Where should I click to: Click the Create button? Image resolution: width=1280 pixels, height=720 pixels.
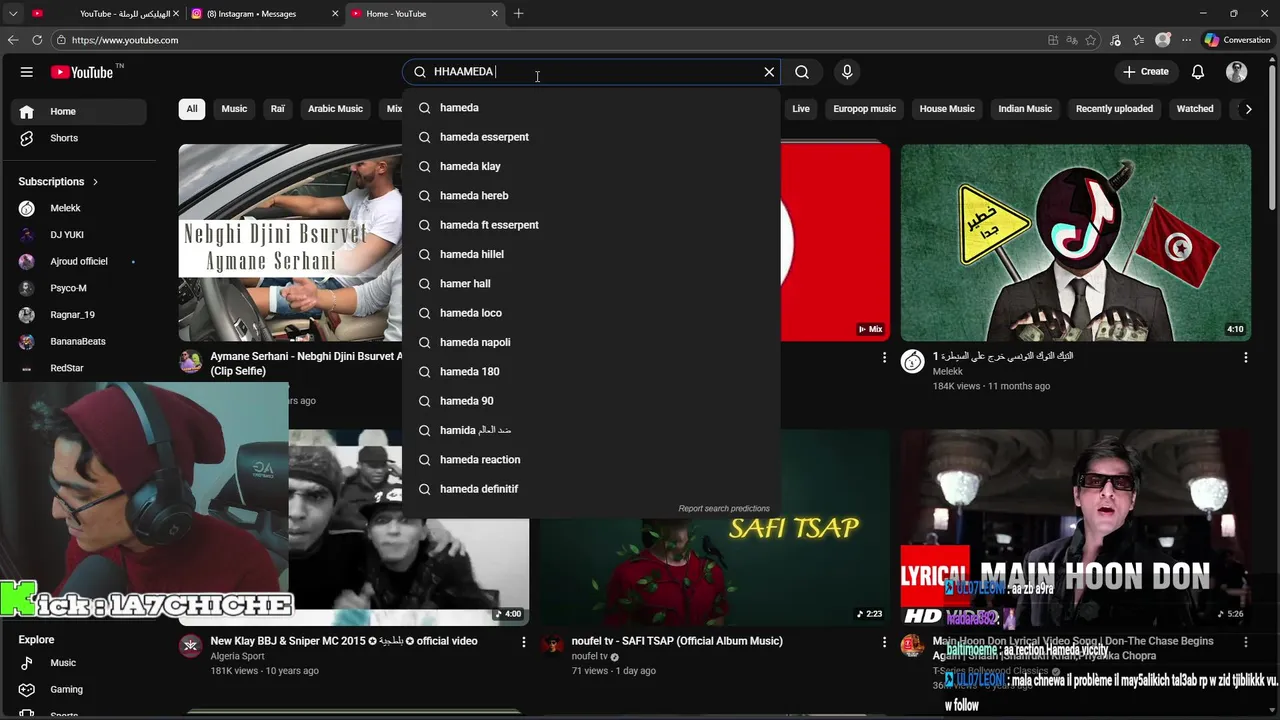tap(1145, 72)
